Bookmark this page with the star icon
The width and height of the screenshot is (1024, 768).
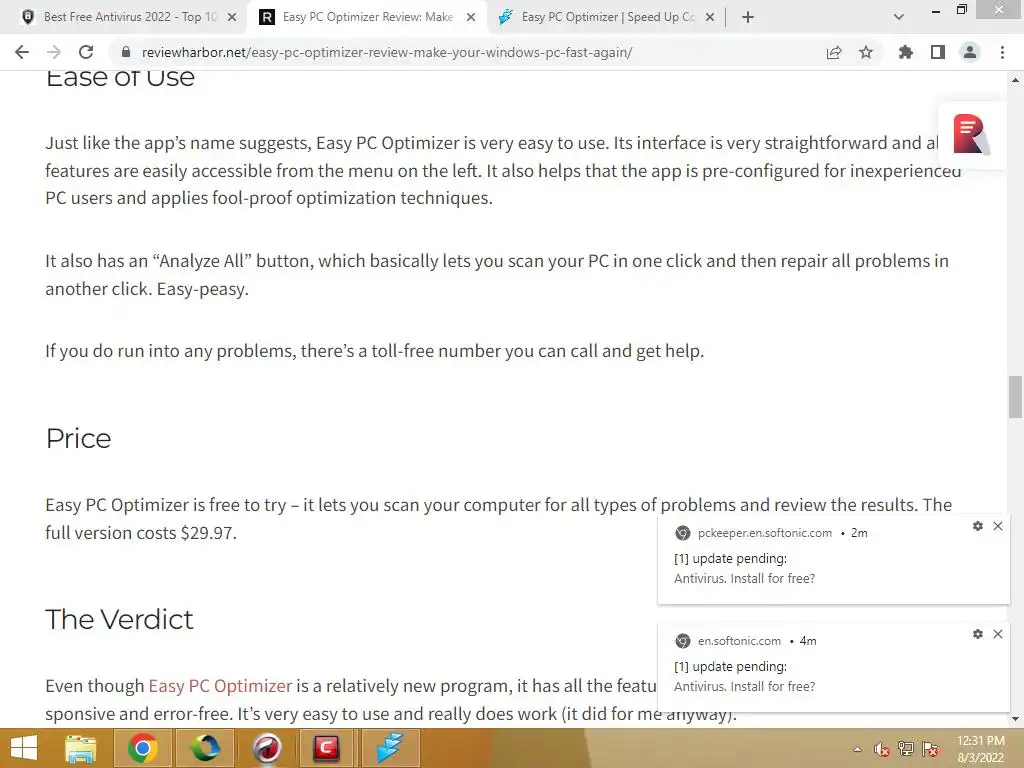[x=866, y=52]
